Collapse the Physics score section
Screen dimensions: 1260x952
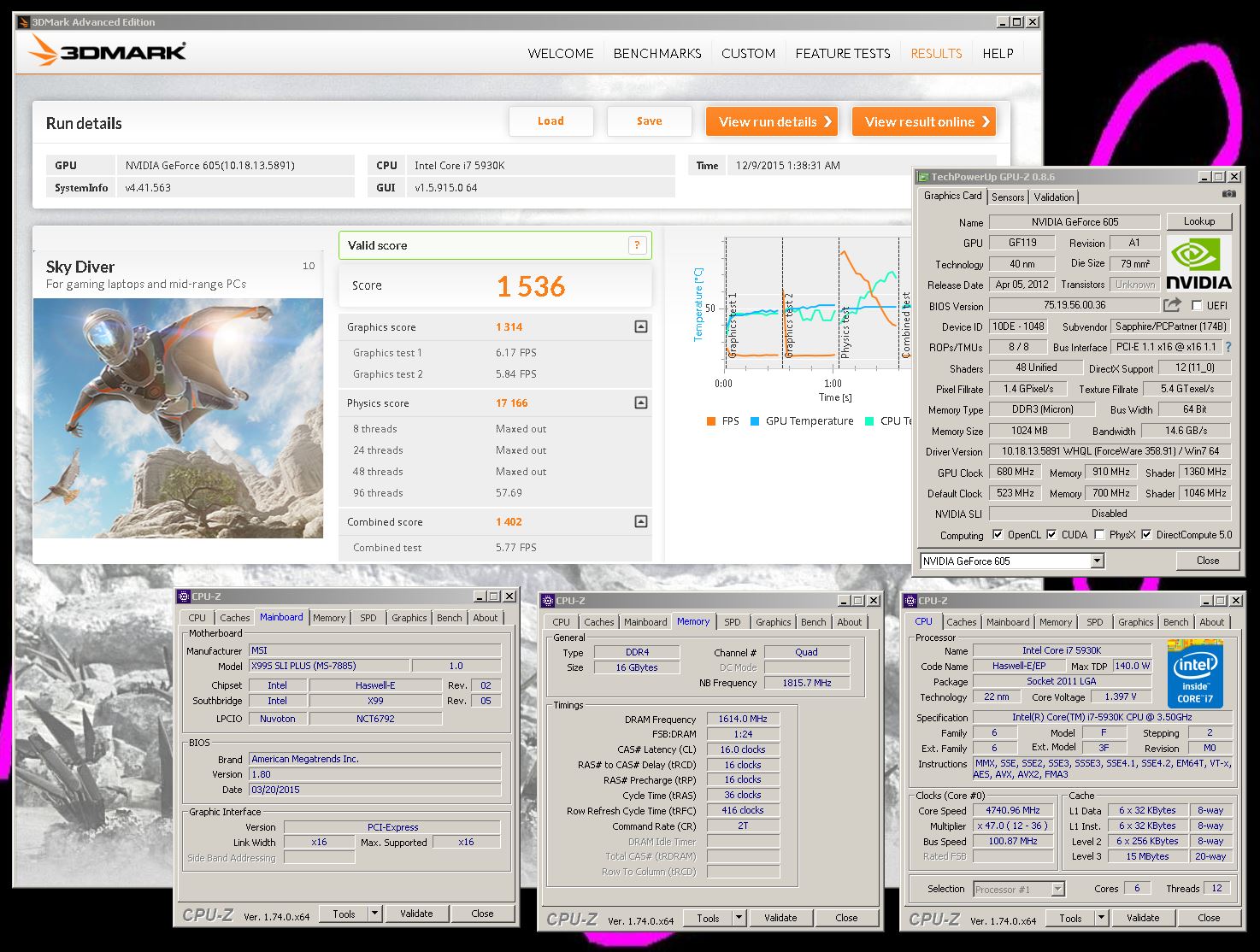pos(641,403)
